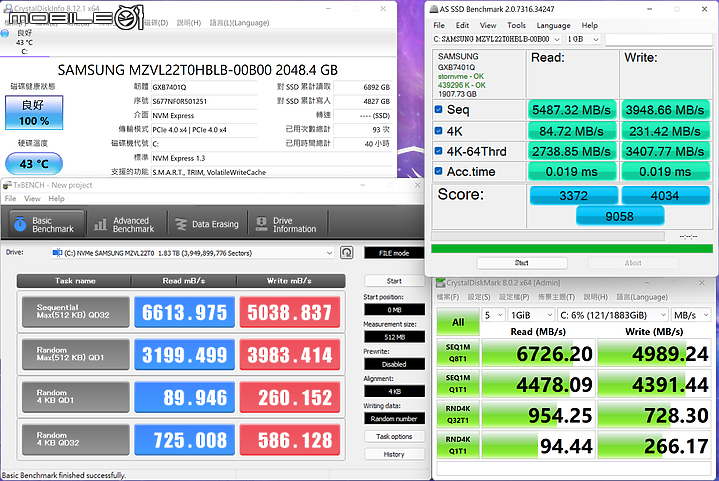Open the AS SSD Tools menu
The image size is (719, 481).
516,25
